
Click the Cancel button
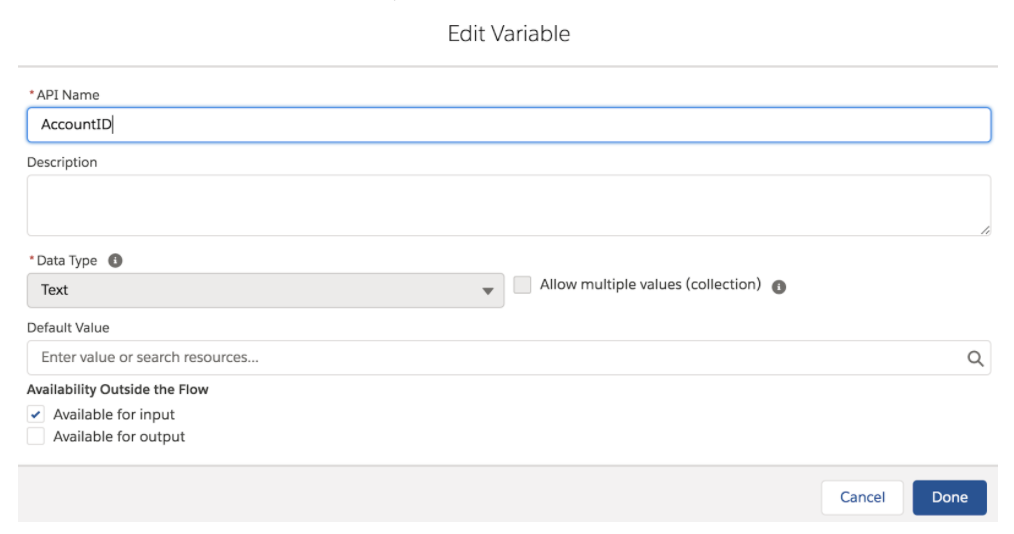coord(862,497)
